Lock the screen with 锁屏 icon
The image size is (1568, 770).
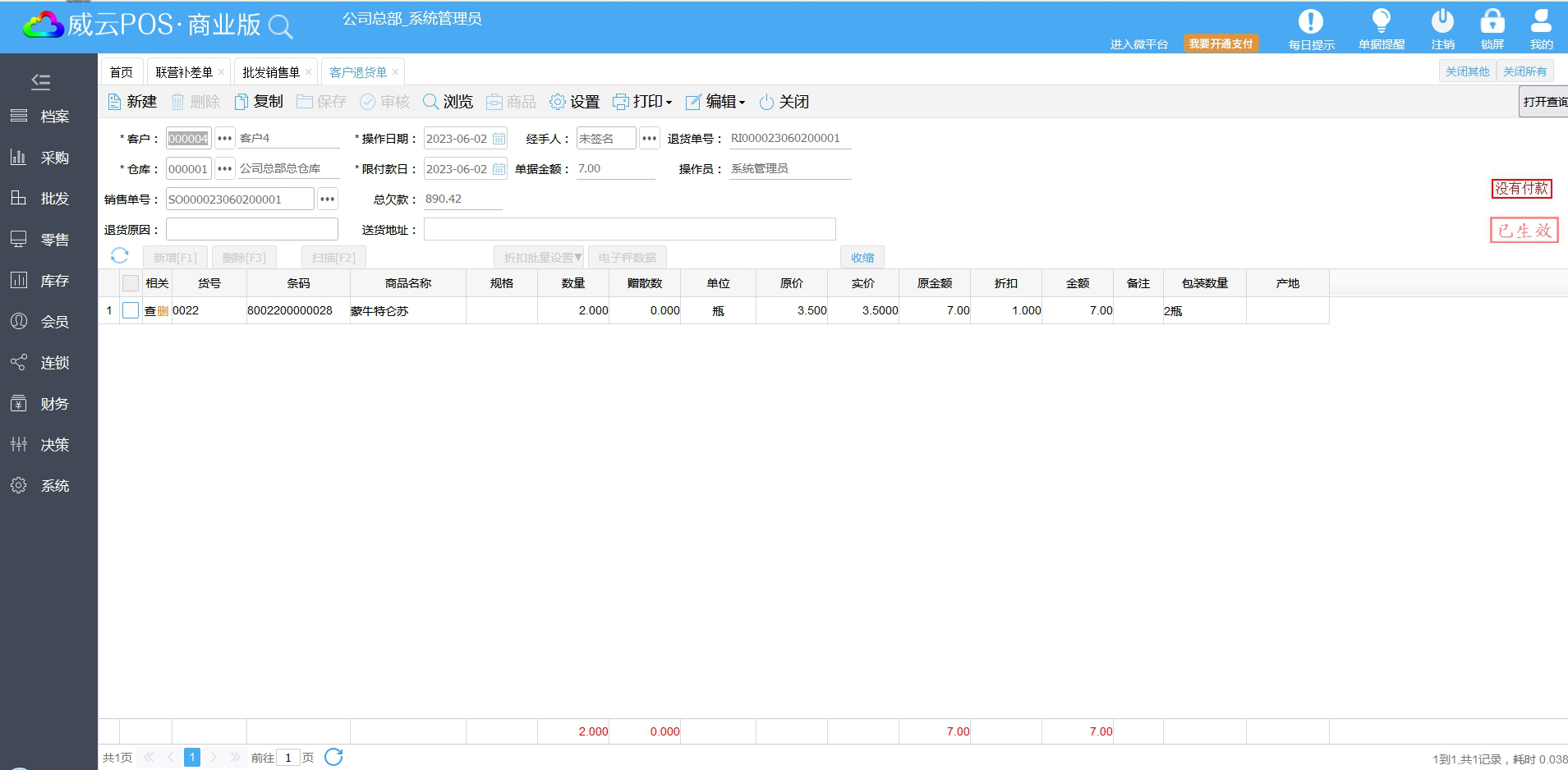pyautogui.click(x=1492, y=22)
